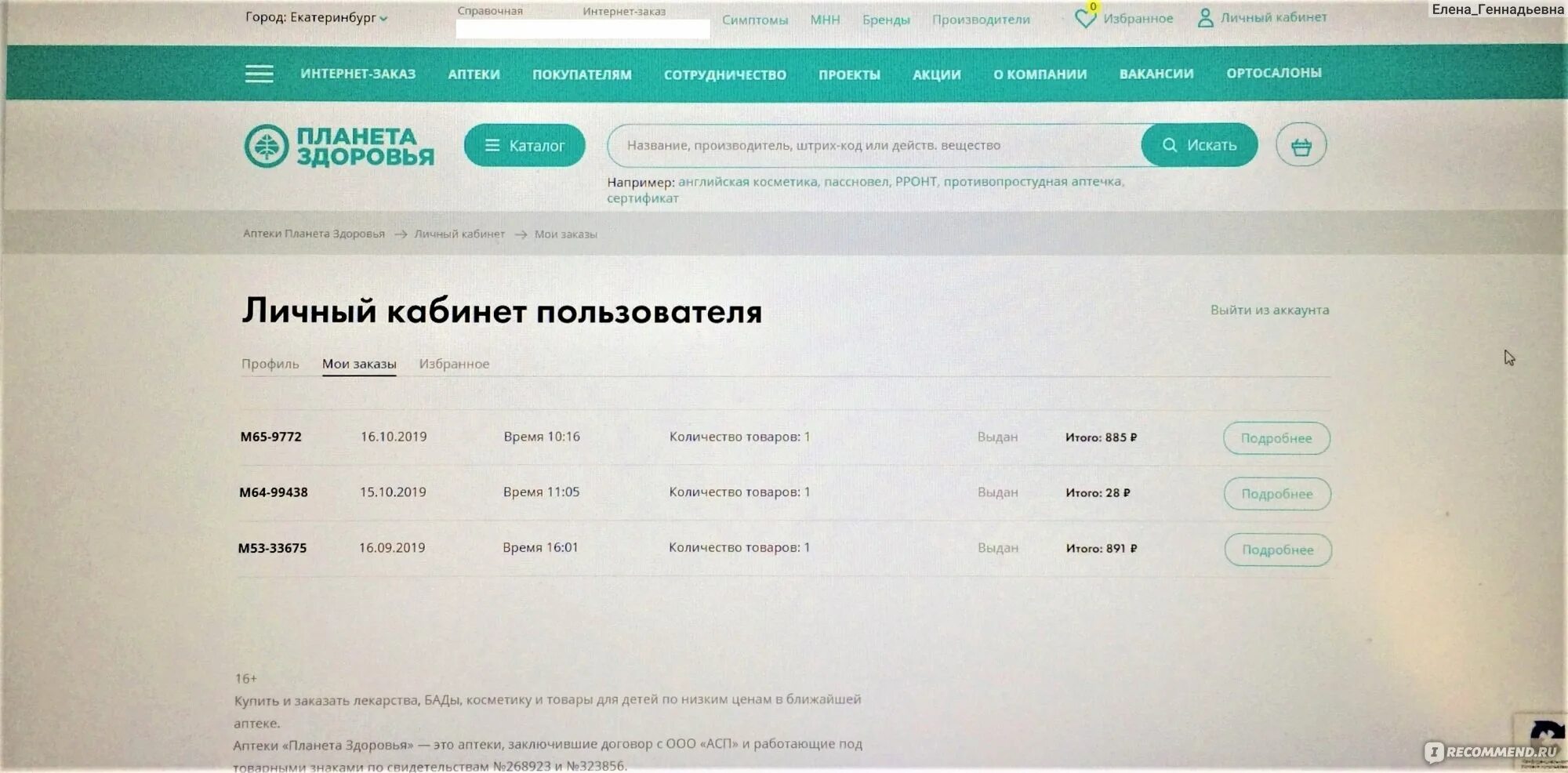Select the Мои заказы tab
Viewport: 1568px width, 773px height.
[359, 364]
